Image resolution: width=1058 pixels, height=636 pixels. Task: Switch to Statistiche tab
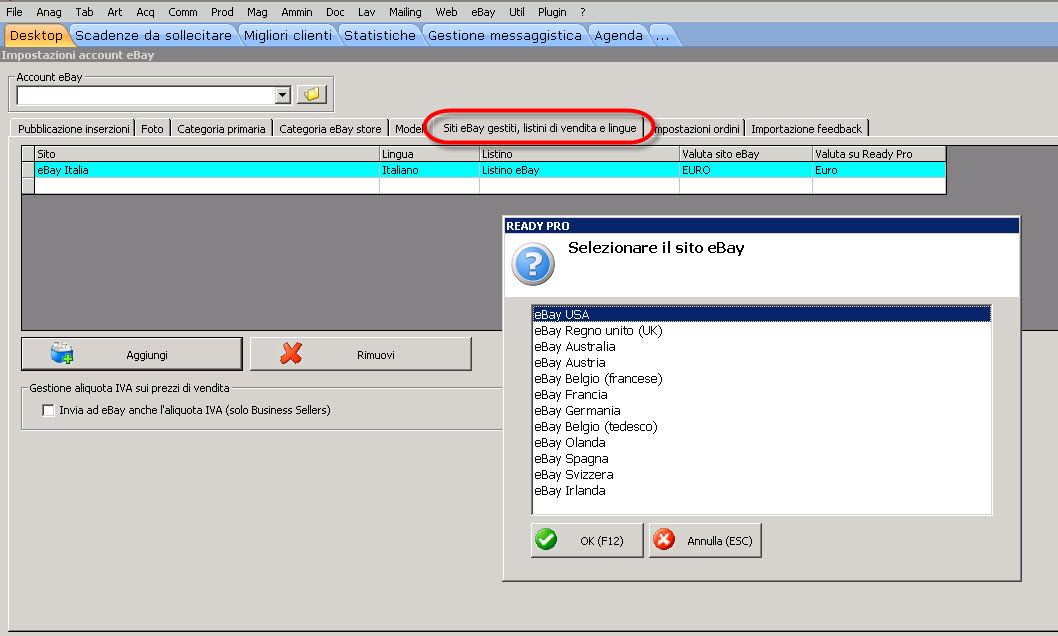[x=380, y=35]
